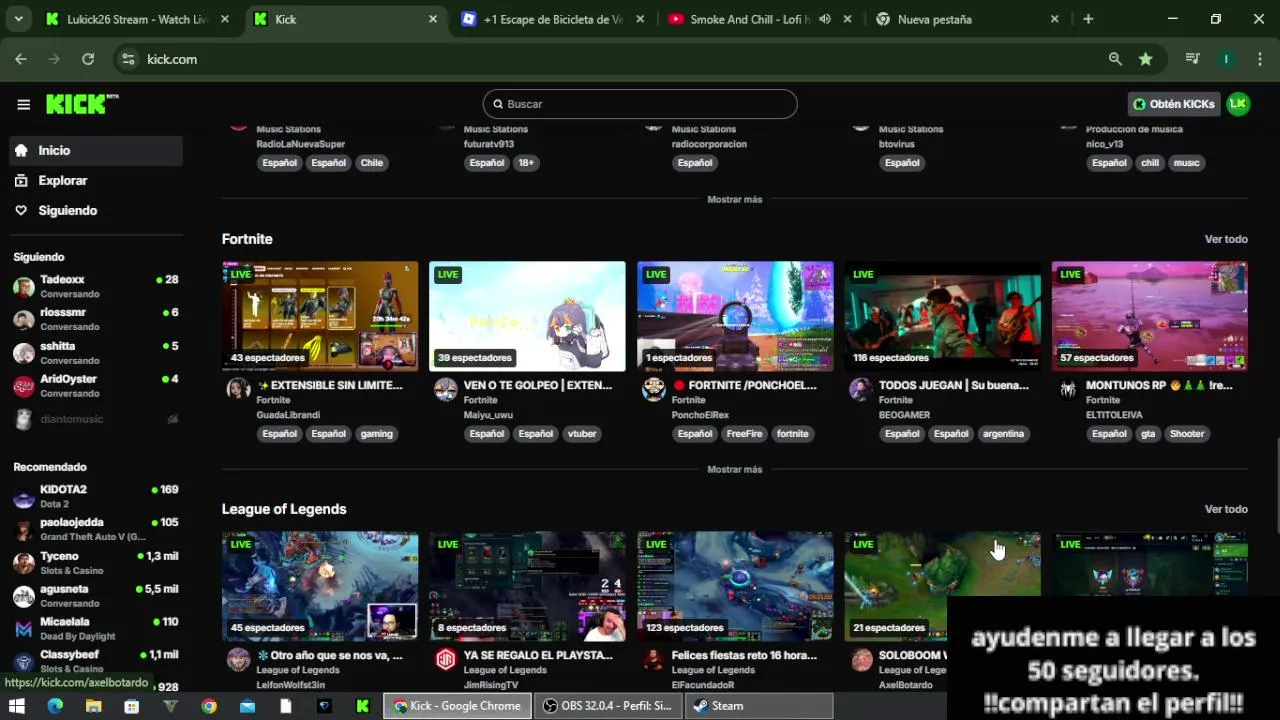This screenshot has height=720, width=1280.
Task: Click the gaming tag under GuadaLibrandi
Action: click(376, 434)
